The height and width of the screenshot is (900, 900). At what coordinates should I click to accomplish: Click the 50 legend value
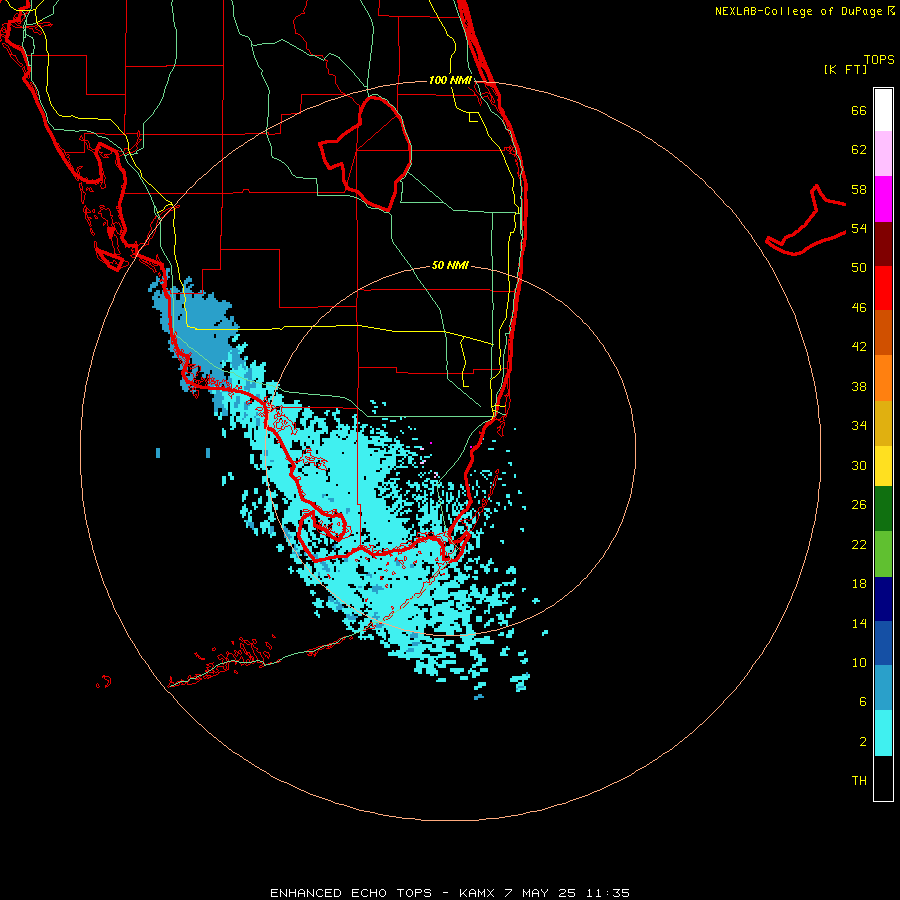pyautogui.click(x=859, y=268)
